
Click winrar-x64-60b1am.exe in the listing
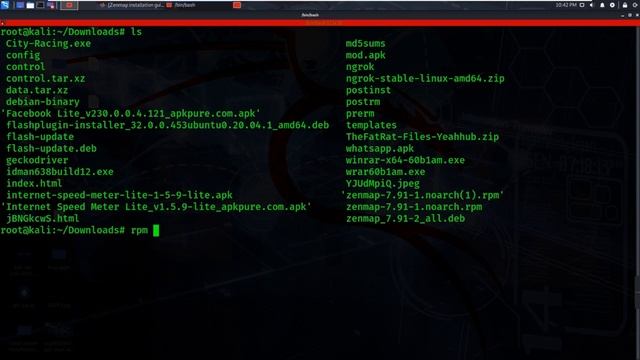pyautogui.click(x=405, y=160)
